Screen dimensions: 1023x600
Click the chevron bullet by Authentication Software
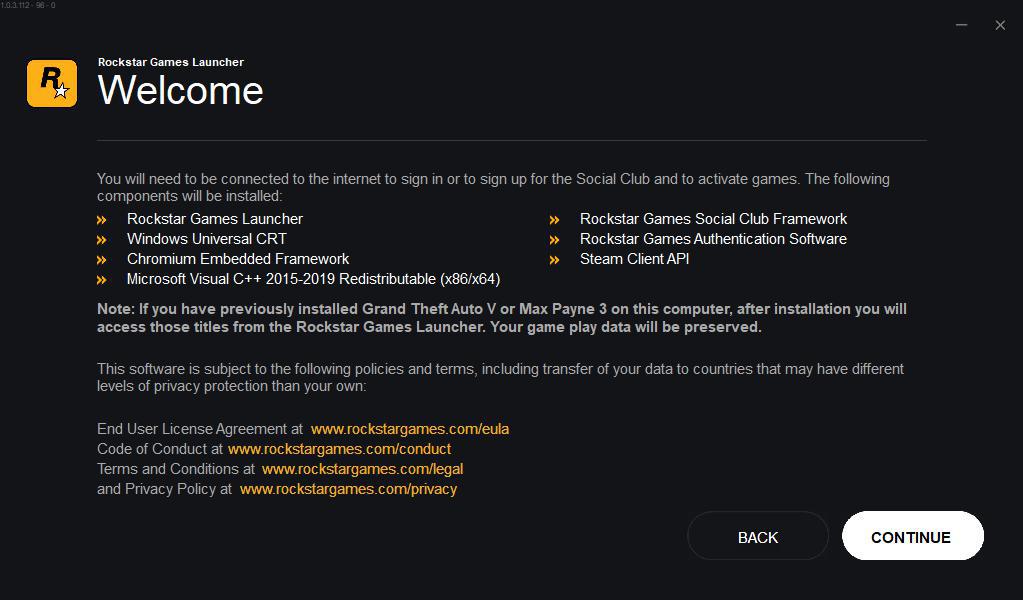(x=554, y=240)
